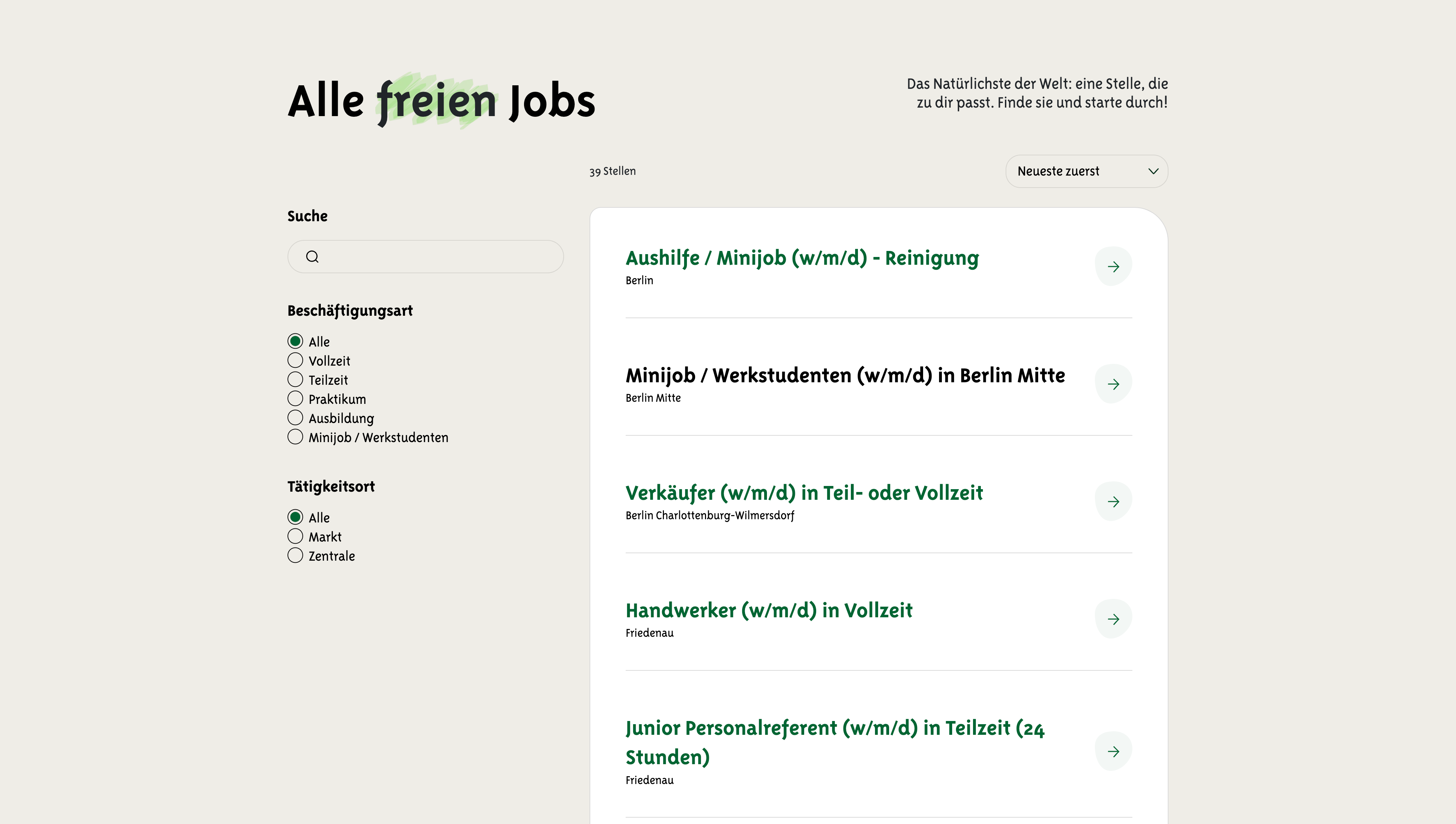Open Aushilfe / Minijob Reinigung job title

(802, 258)
